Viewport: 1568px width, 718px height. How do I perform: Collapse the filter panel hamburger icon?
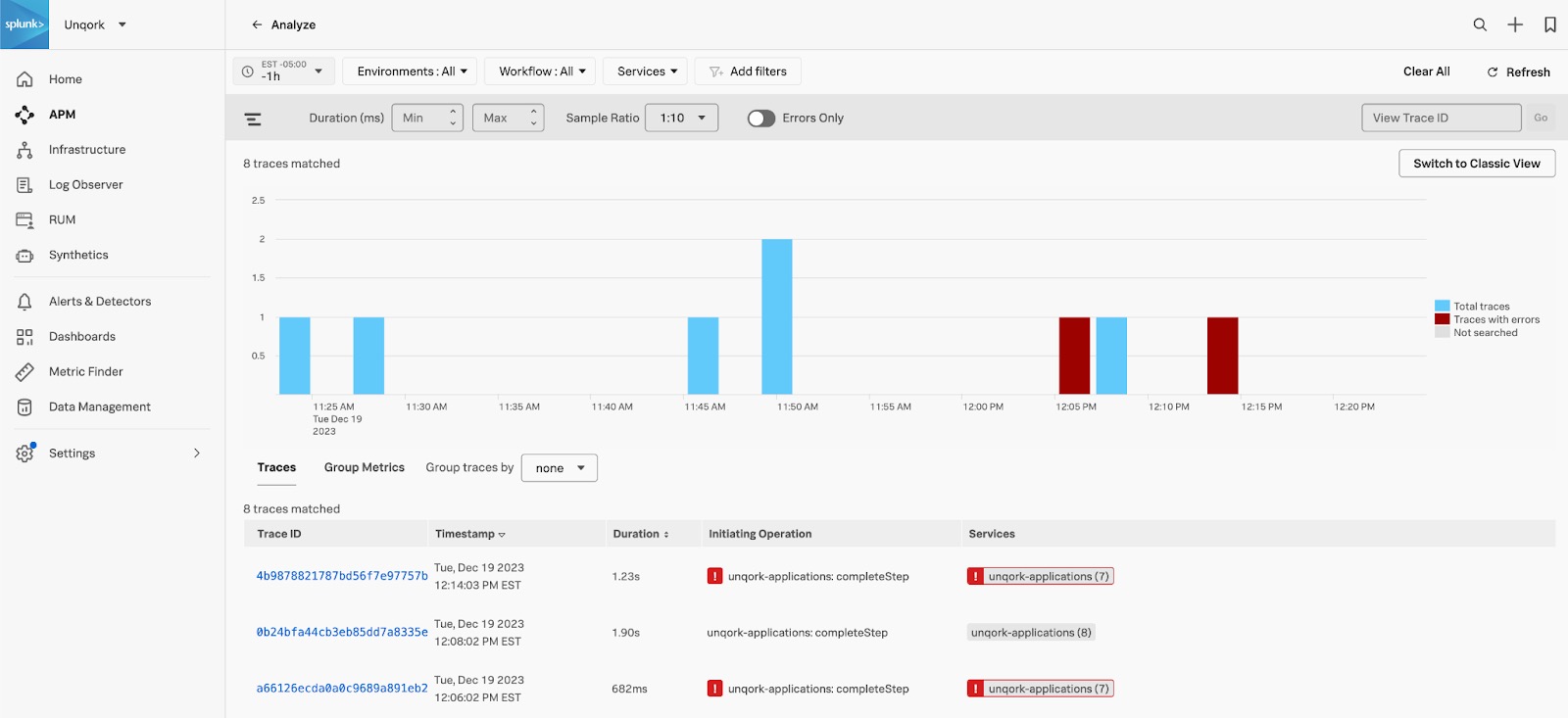(253, 119)
